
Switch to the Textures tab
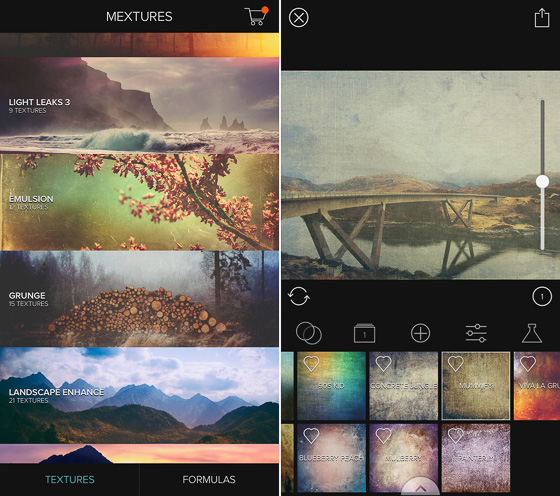pos(70,479)
